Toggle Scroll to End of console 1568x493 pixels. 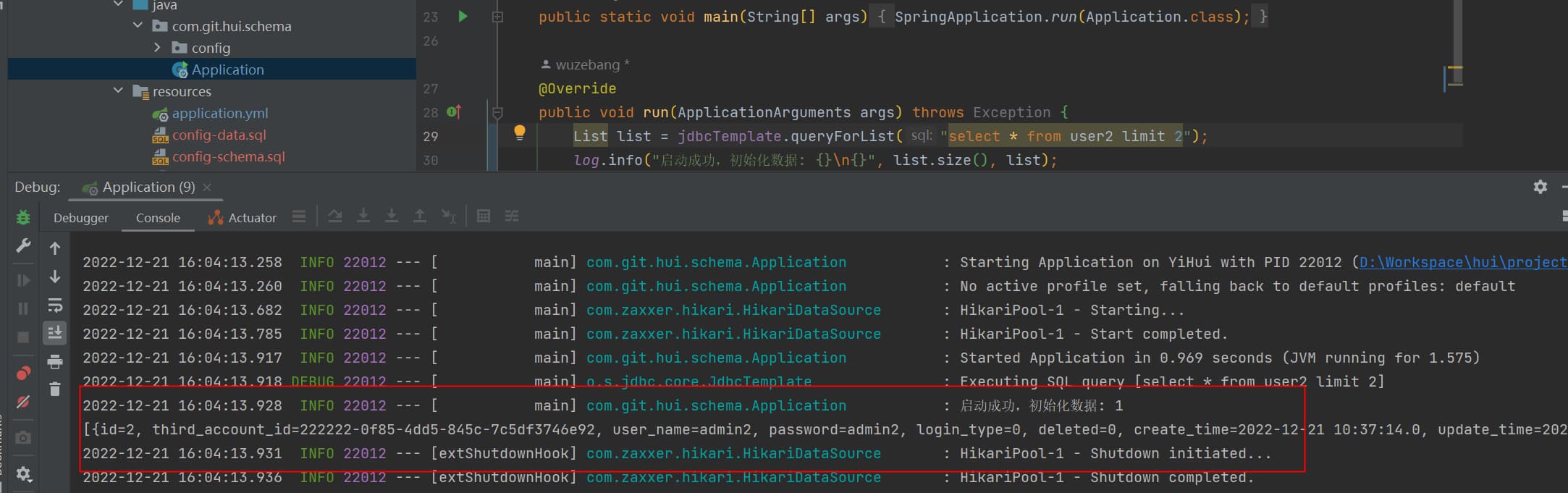[x=55, y=333]
